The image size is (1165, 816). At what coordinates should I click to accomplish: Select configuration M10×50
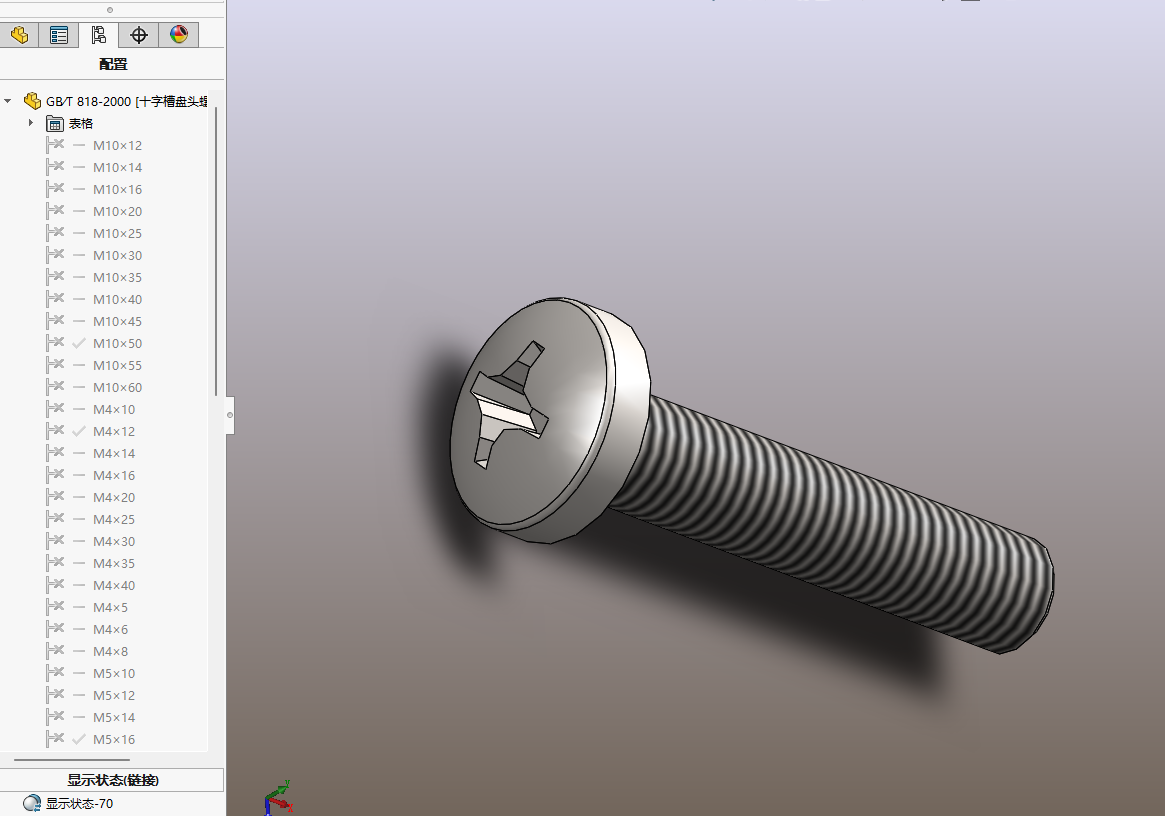pyautogui.click(x=117, y=343)
